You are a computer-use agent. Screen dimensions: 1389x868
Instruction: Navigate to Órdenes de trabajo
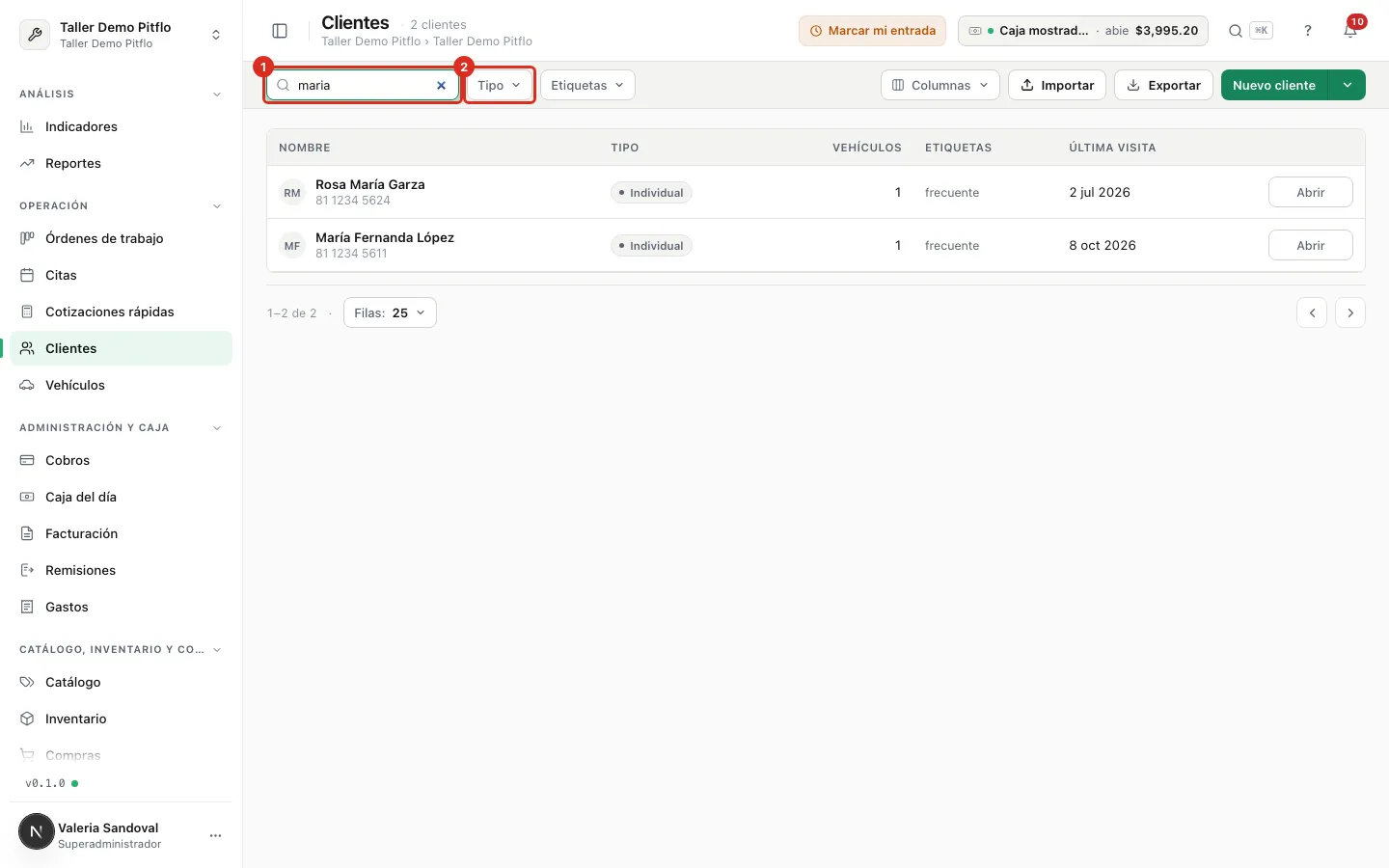click(x=122, y=238)
